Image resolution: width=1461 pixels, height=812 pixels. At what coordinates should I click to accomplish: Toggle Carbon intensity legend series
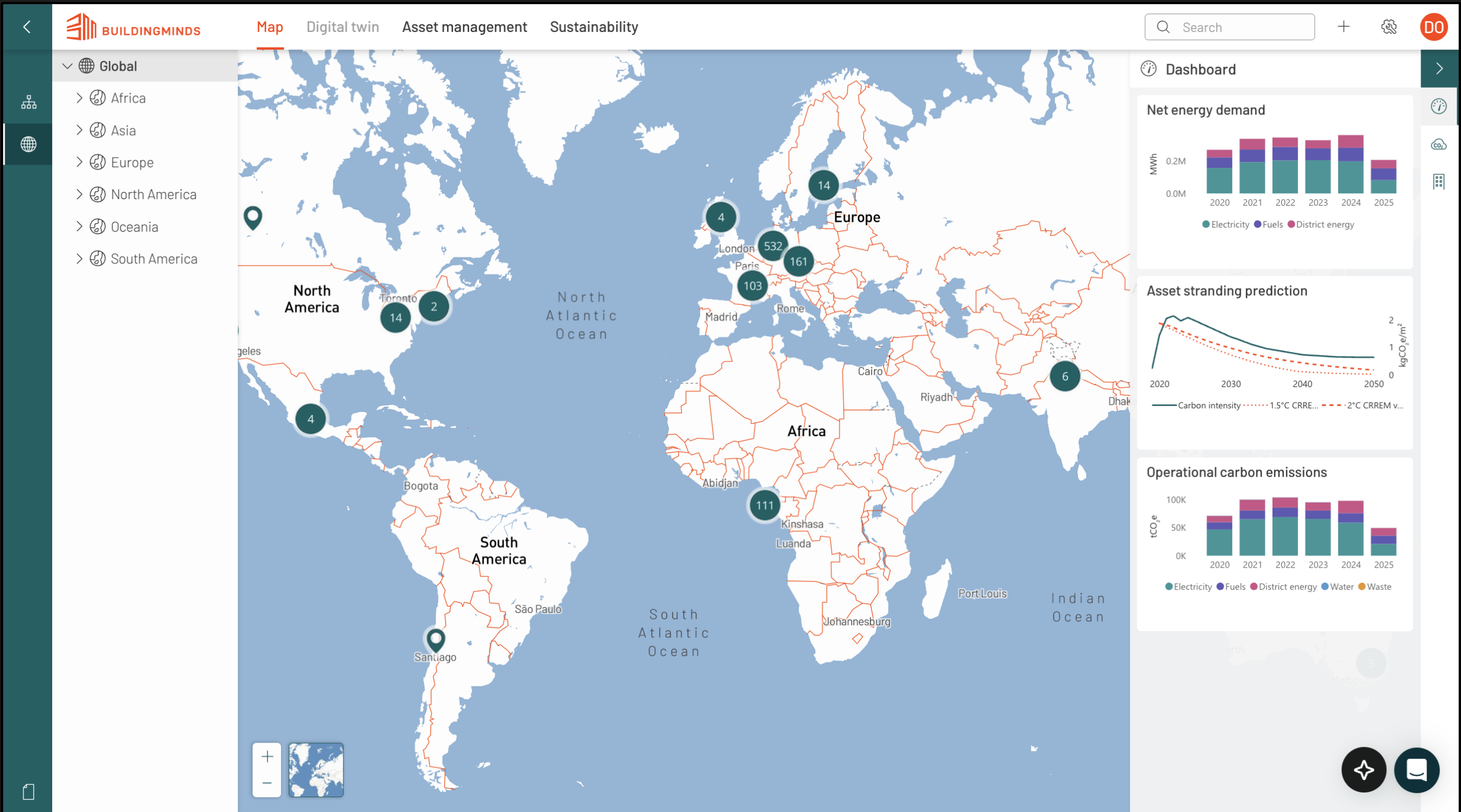1196,405
